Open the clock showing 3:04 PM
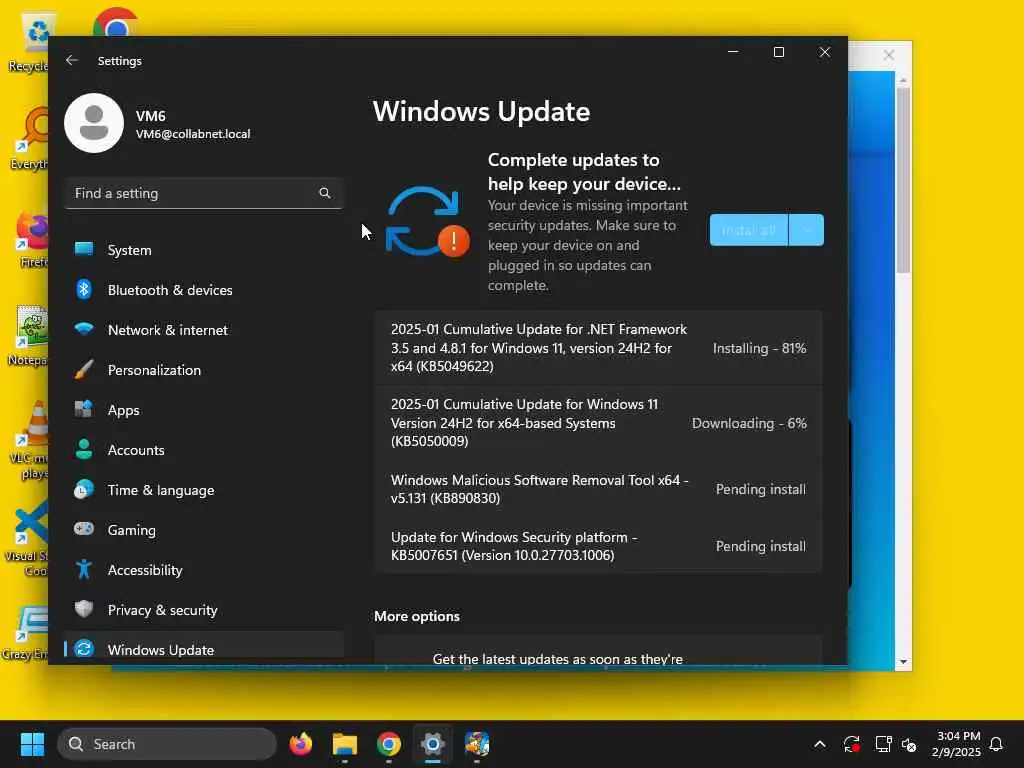1024x768 pixels. click(957, 744)
